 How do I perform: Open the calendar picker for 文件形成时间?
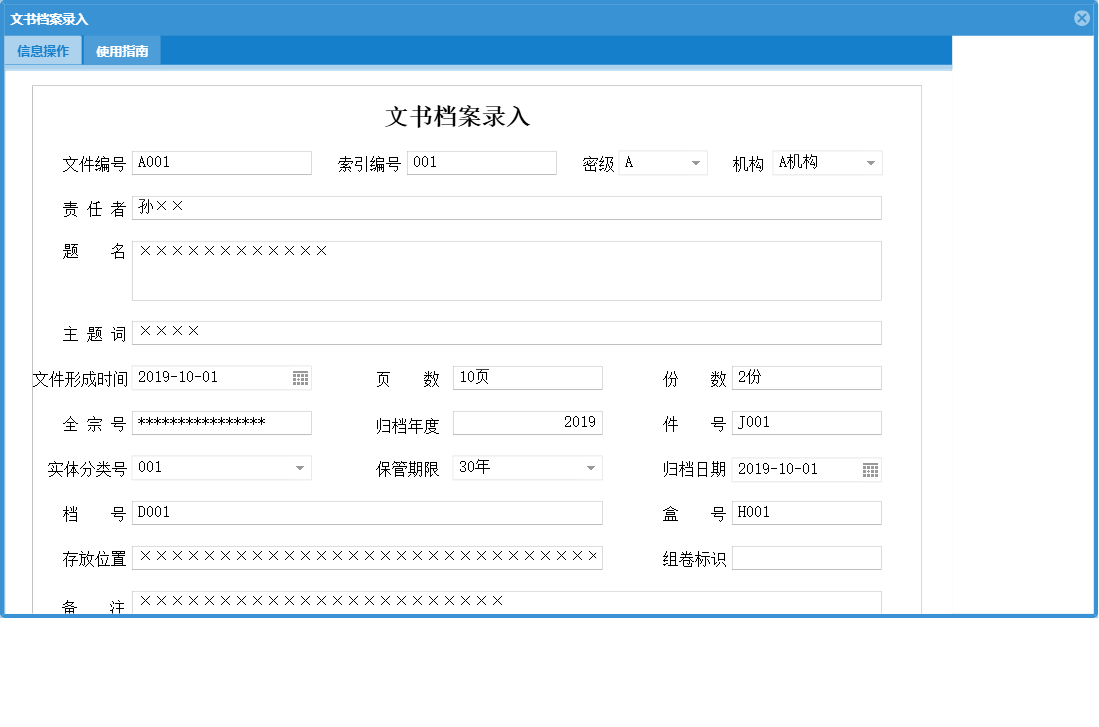click(301, 377)
